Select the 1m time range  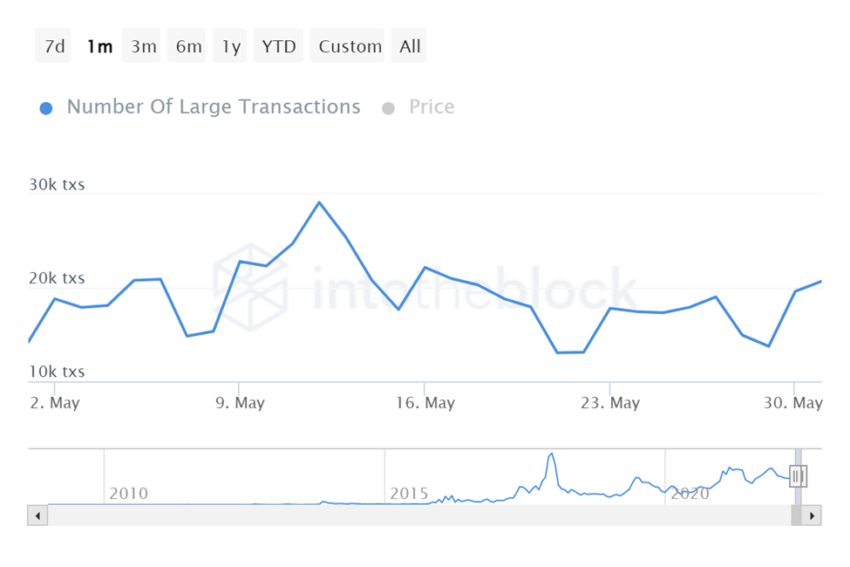[x=99, y=46]
